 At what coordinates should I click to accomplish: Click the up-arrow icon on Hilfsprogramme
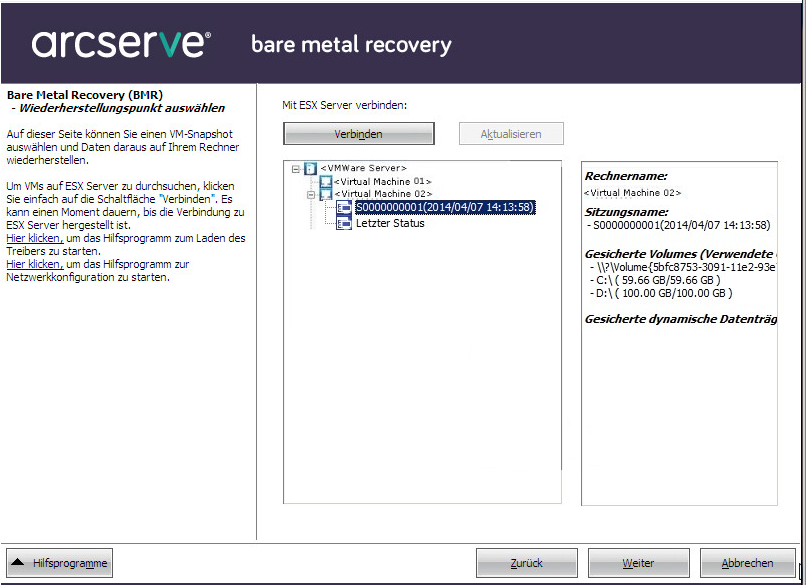20,564
